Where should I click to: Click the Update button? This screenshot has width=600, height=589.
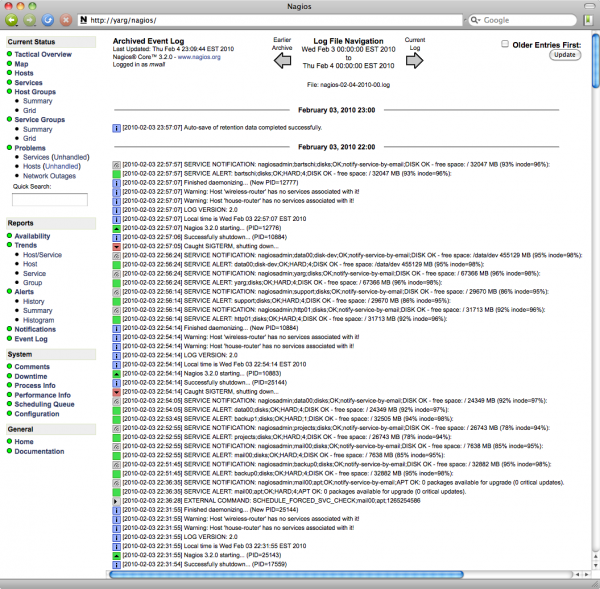(x=564, y=55)
